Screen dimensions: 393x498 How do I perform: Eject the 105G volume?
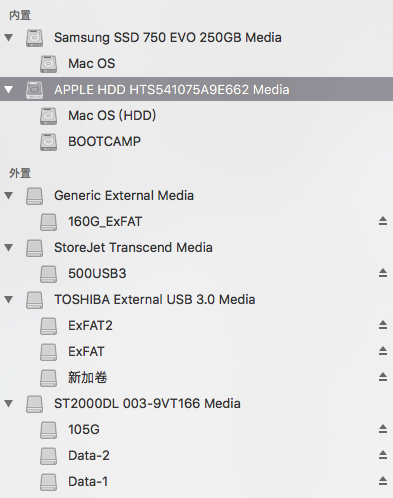[x=383, y=429]
